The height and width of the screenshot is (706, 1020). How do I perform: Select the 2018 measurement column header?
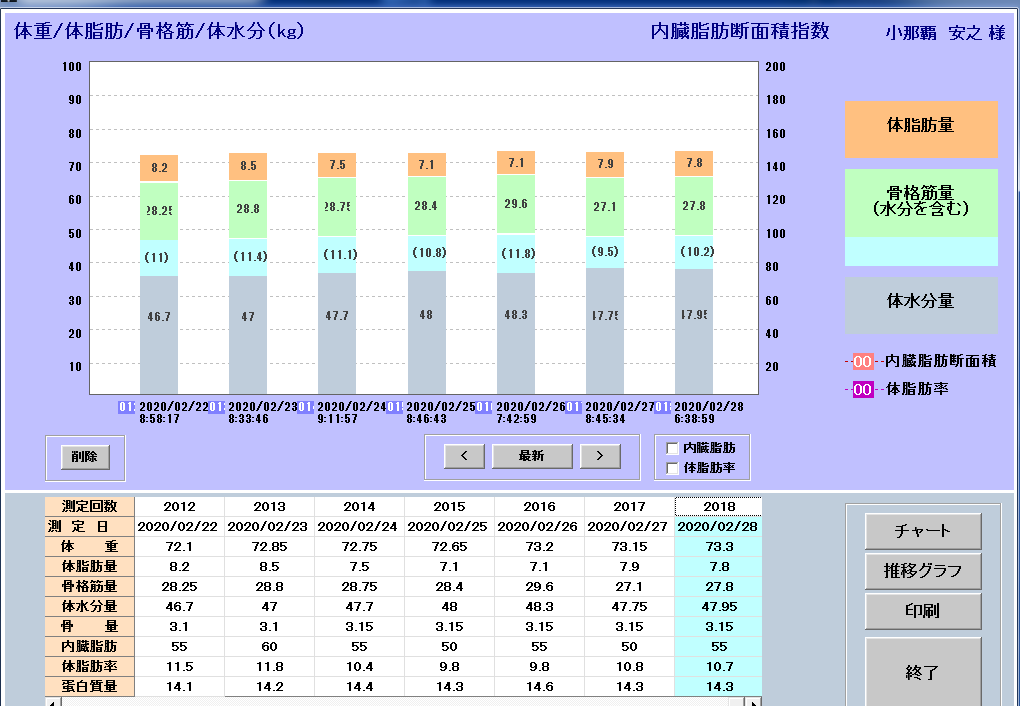[x=718, y=507]
